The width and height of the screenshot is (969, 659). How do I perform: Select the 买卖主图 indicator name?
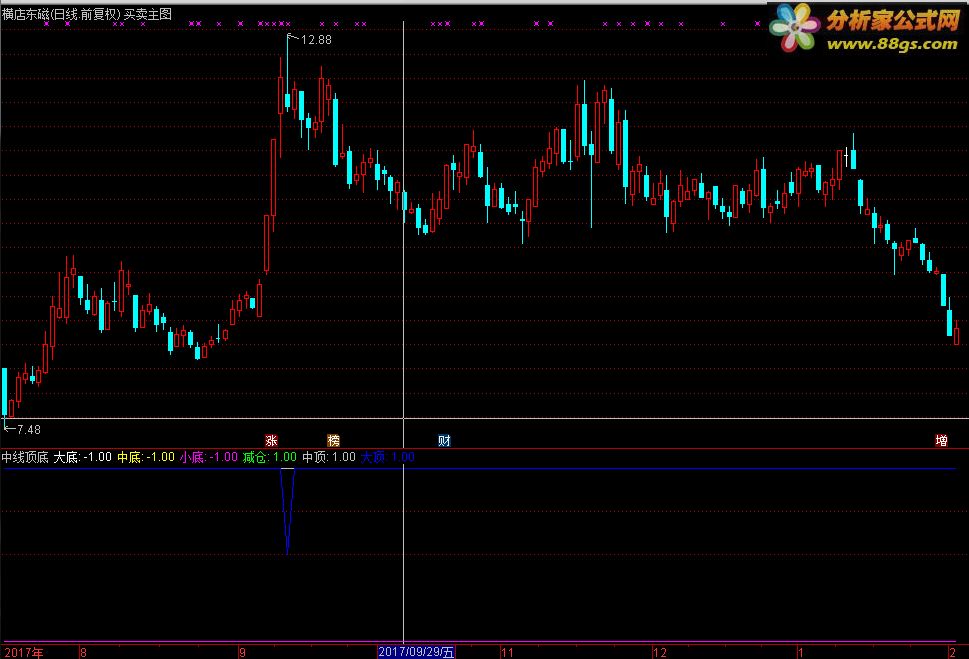tap(148, 14)
